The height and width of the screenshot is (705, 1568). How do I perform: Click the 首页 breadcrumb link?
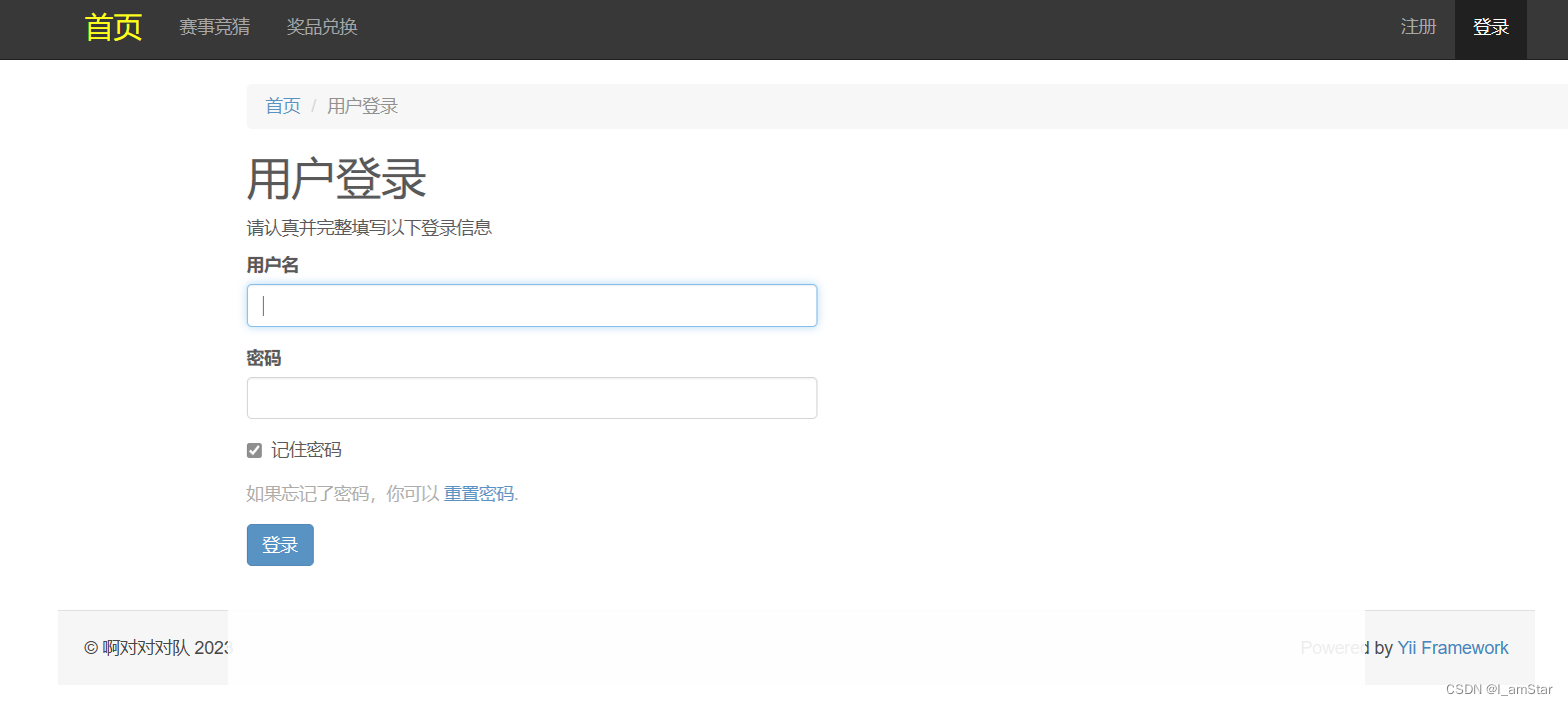283,106
